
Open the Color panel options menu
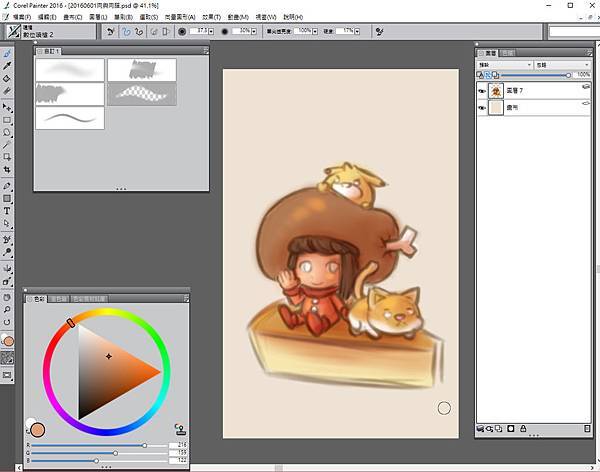tap(186, 299)
